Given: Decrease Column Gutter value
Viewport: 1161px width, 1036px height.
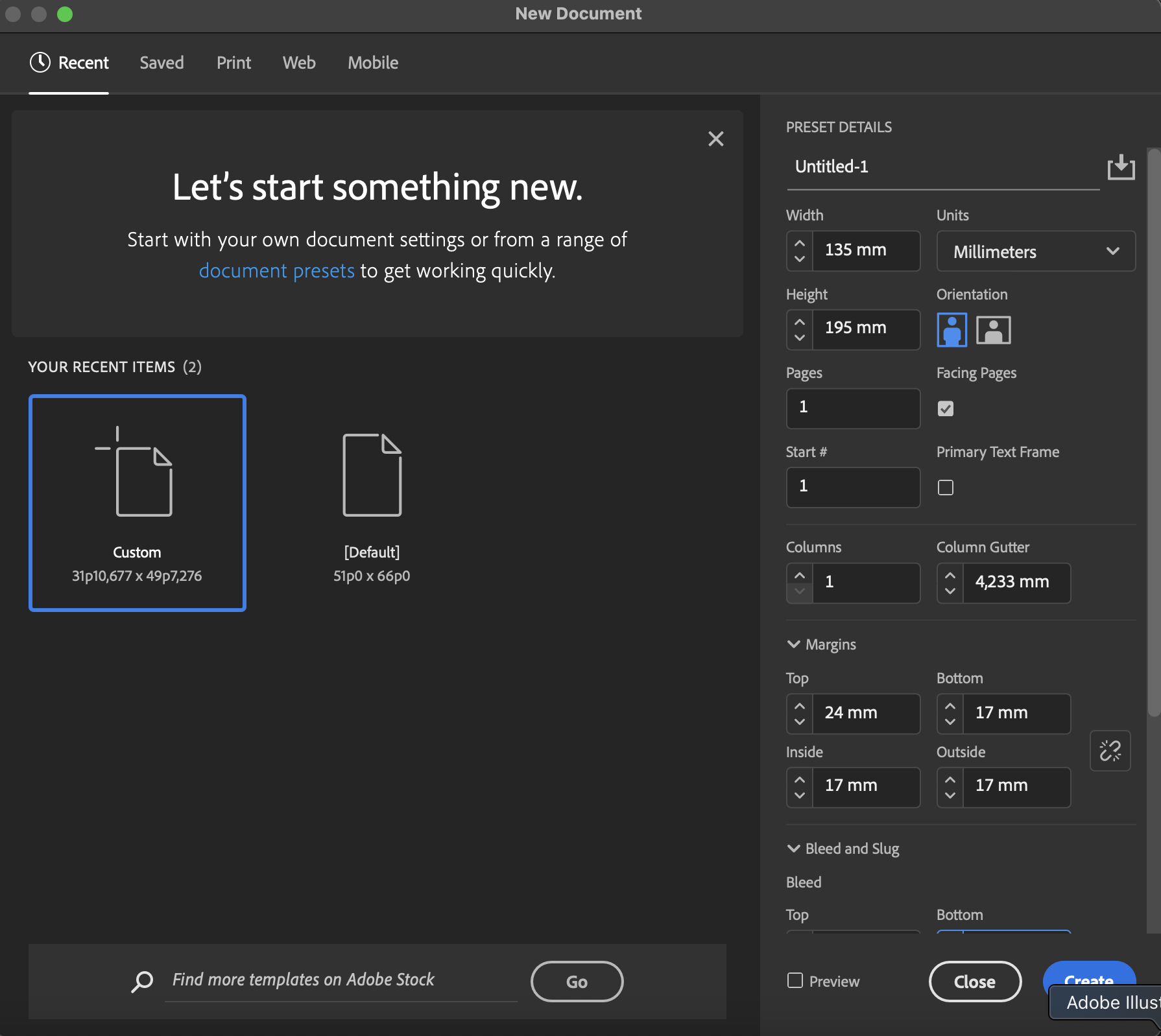Looking at the screenshot, I should 950,591.
